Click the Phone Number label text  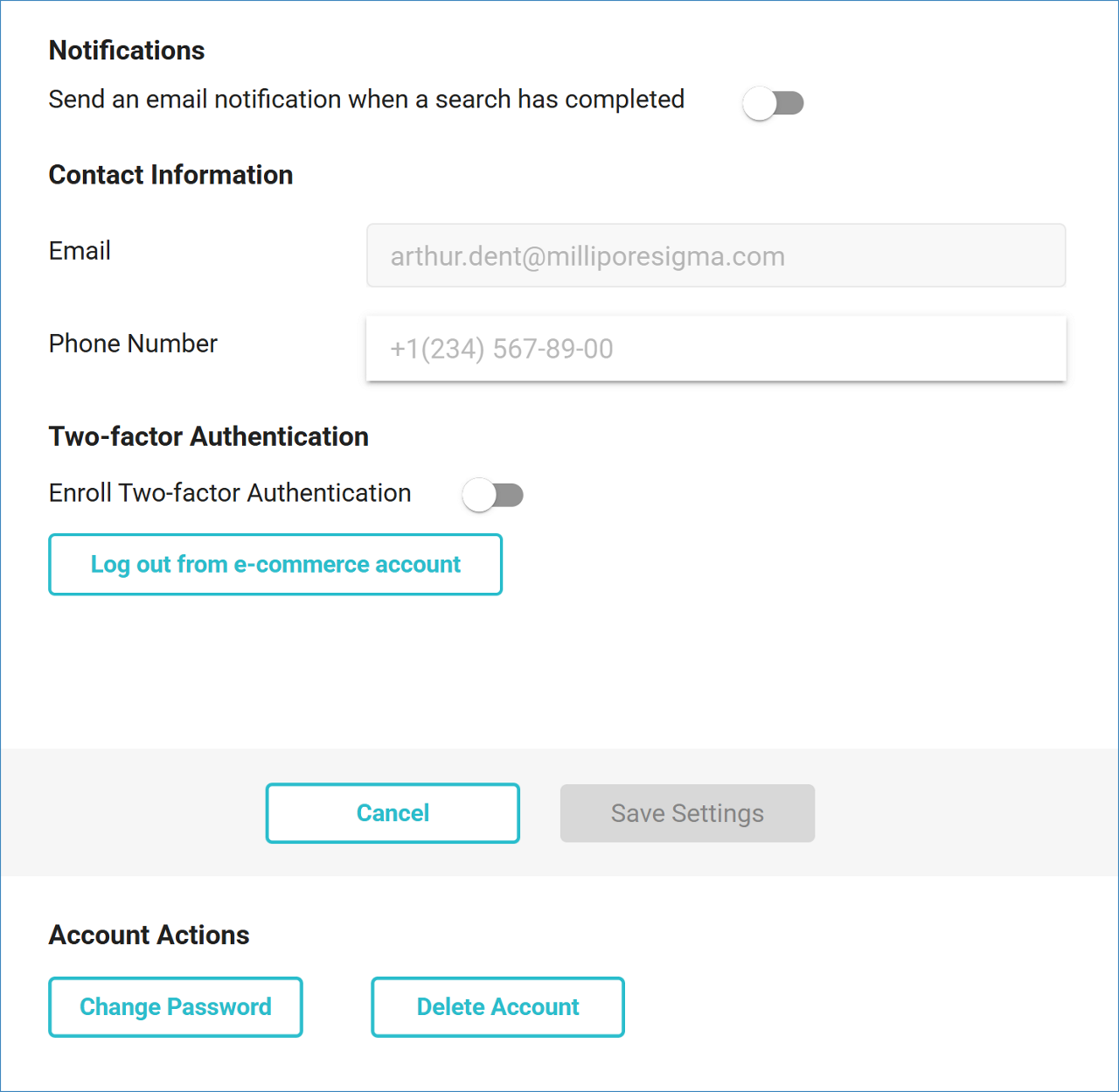pos(133,344)
